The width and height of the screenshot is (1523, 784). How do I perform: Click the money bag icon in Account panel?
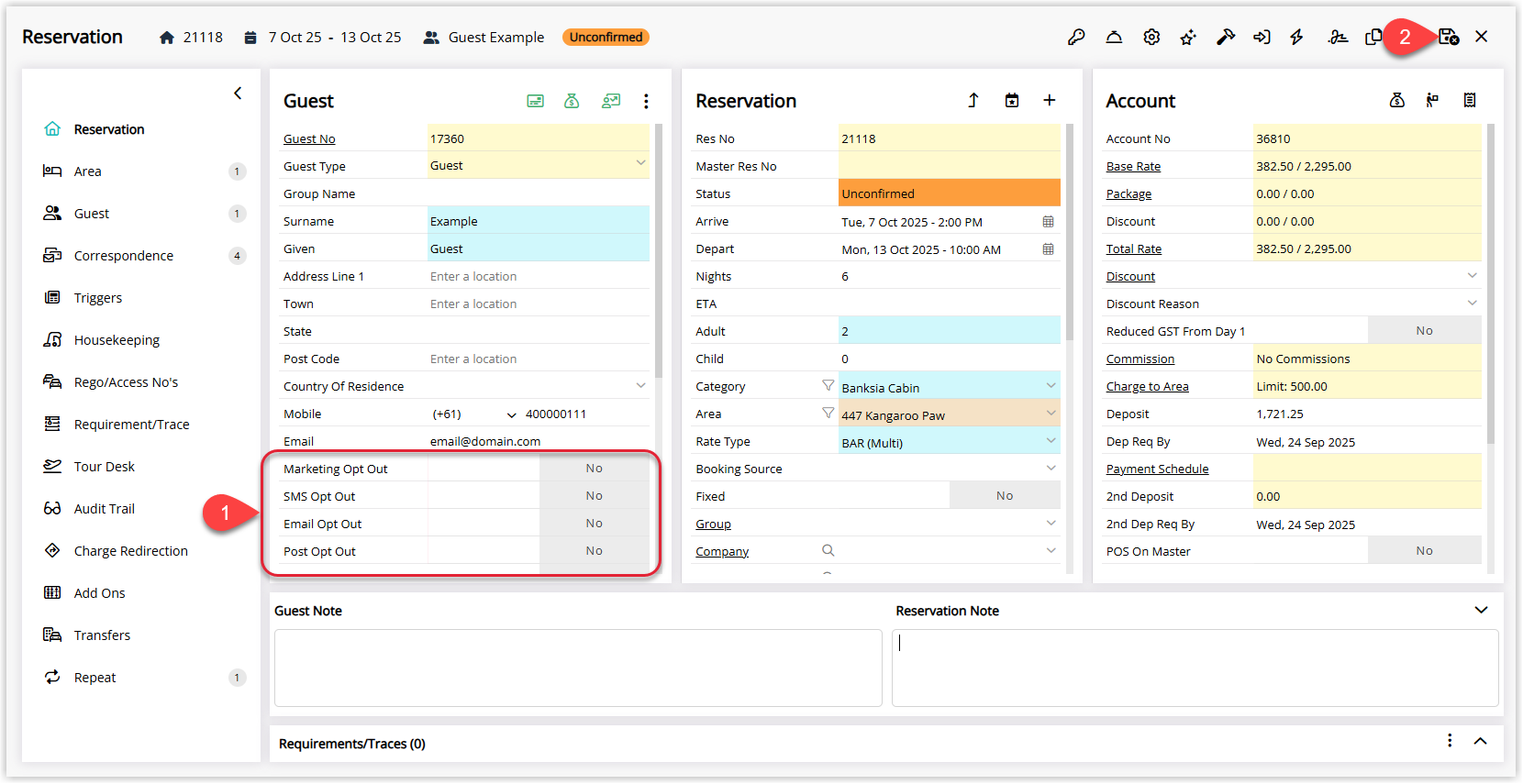(x=1397, y=100)
